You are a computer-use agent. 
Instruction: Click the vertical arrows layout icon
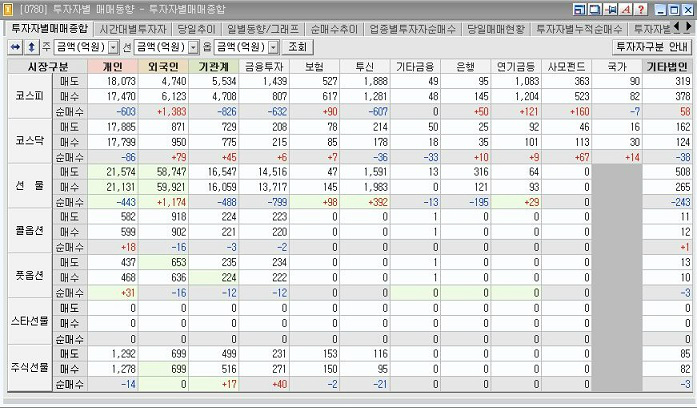coord(31,47)
